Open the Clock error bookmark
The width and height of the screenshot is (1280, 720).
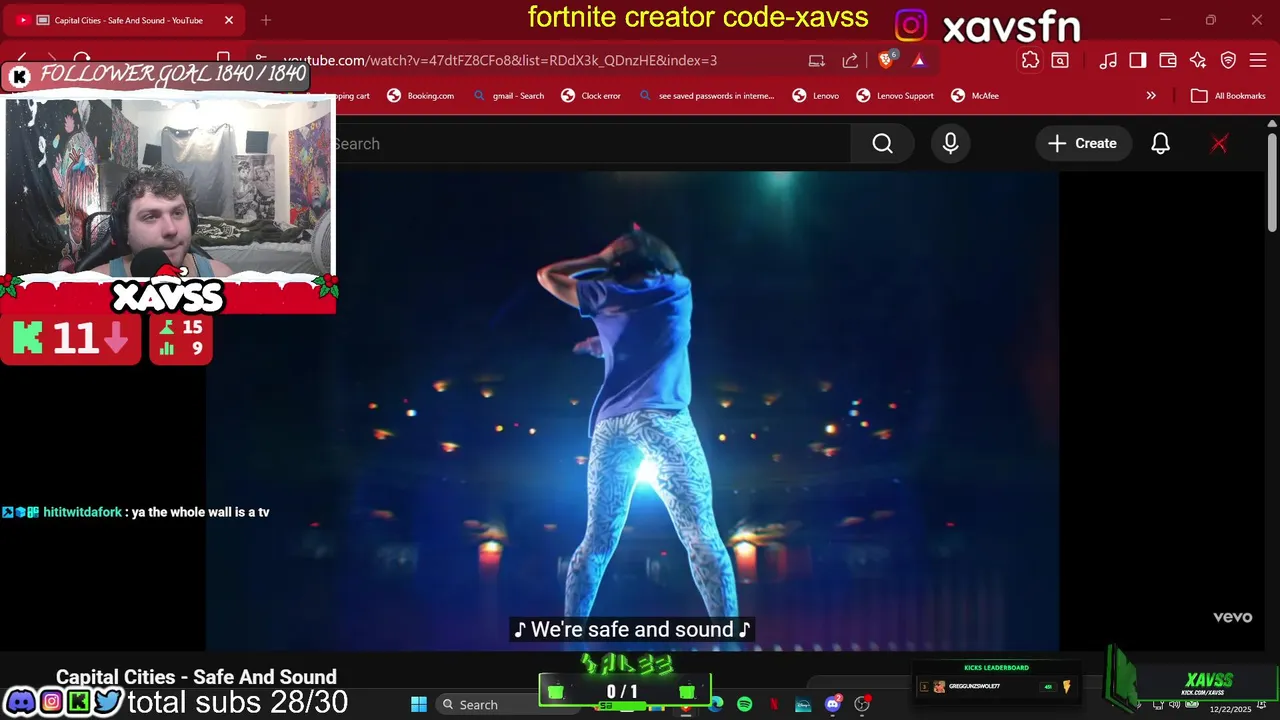point(591,96)
